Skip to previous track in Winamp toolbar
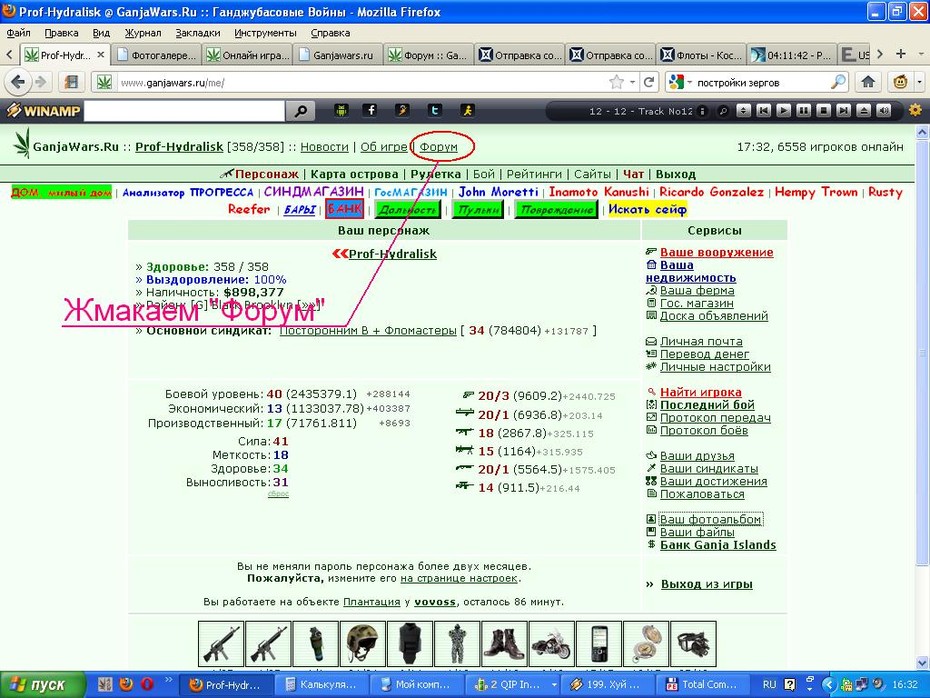This screenshot has width=930, height=698. (x=763, y=111)
